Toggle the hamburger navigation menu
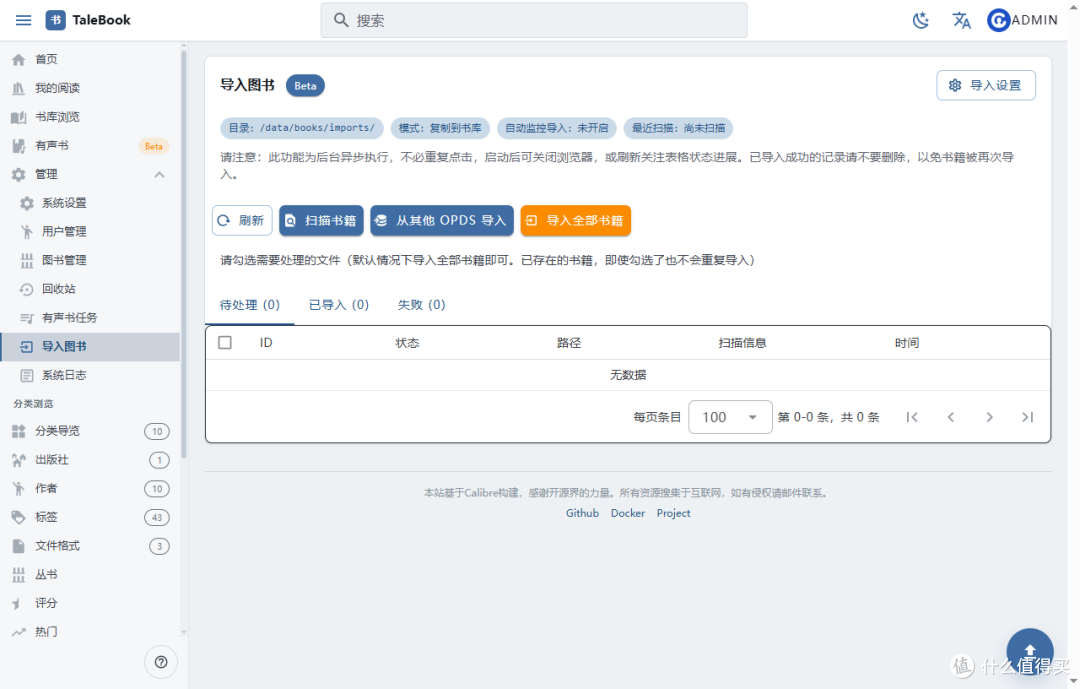Screen dimensions: 1080x689 (23, 20)
